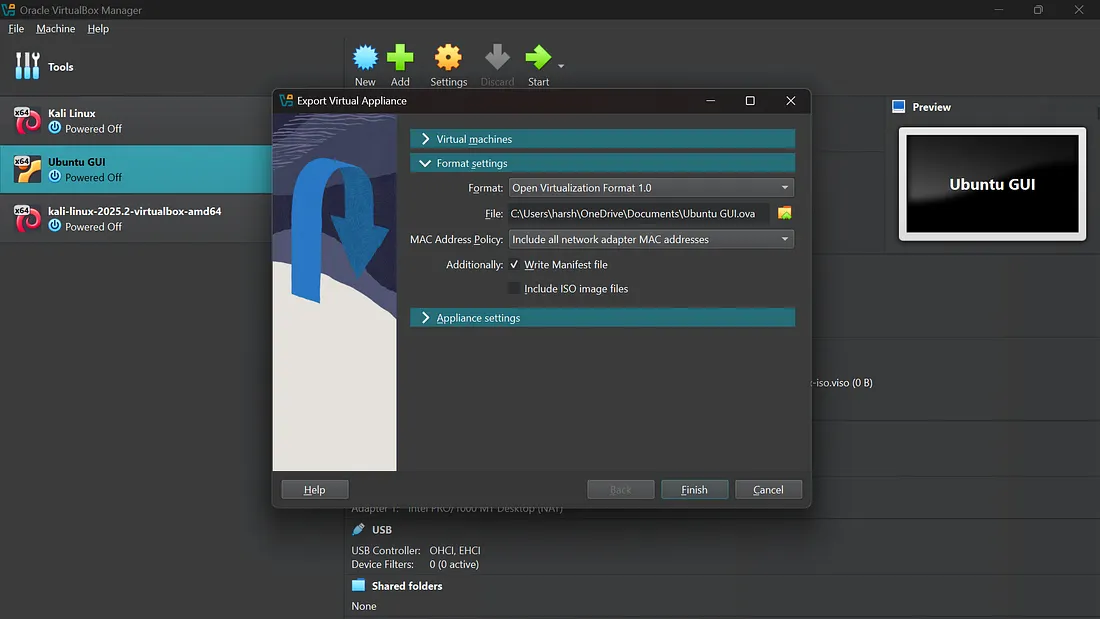1100x619 pixels.
Task: Click the Tools sliders icon
Action: [x=27, y=66]
